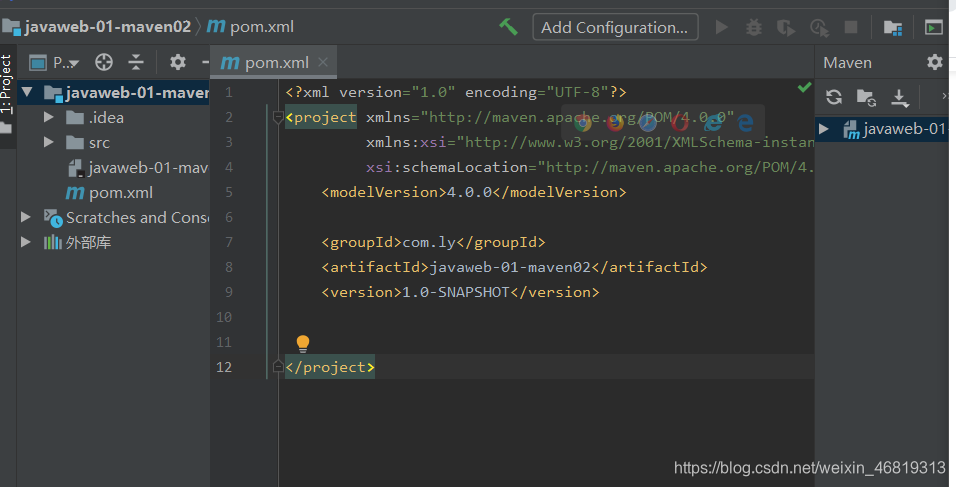Expand the .idea folder
Screen dimensions: 956x487
click(49, 117)
